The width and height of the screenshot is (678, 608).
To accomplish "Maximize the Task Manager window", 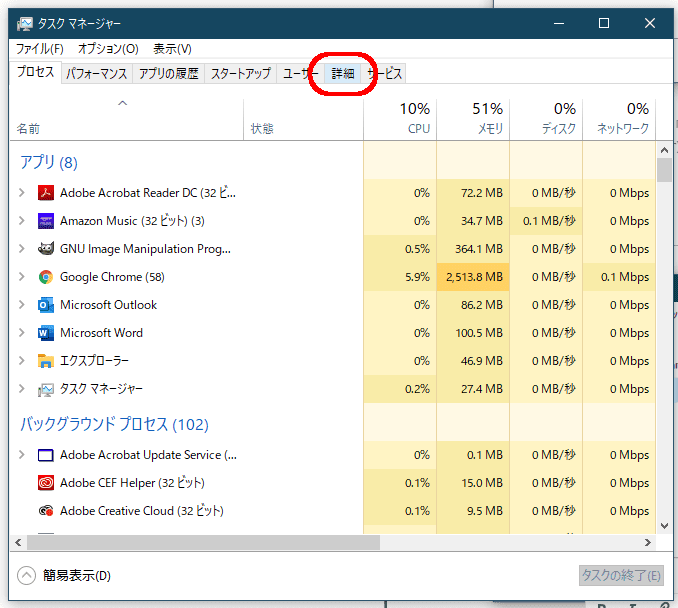I will pyautogui.click(x=604, y=23).
